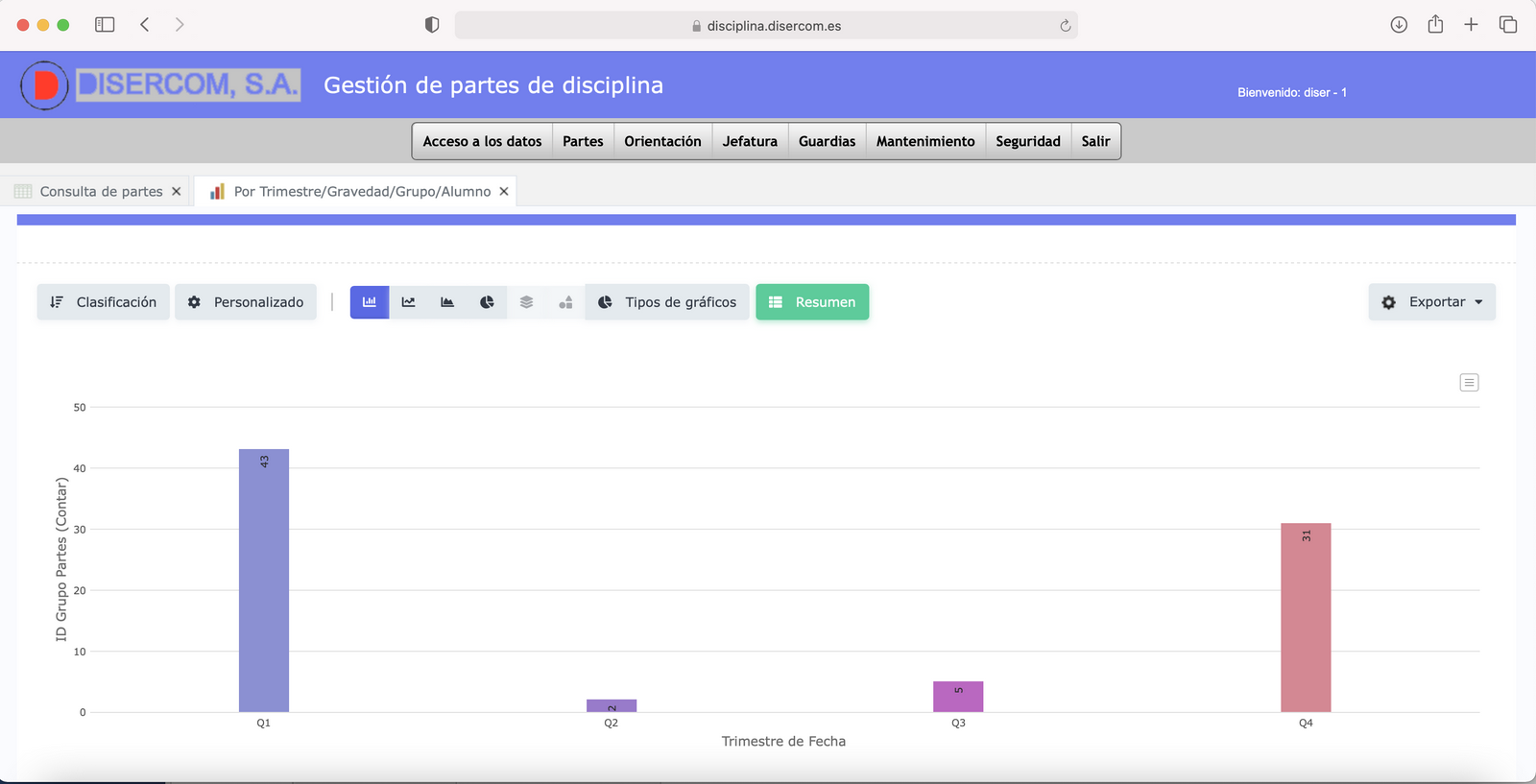Click the green Resumen button

pyautogui.click(x=812, y=302)
